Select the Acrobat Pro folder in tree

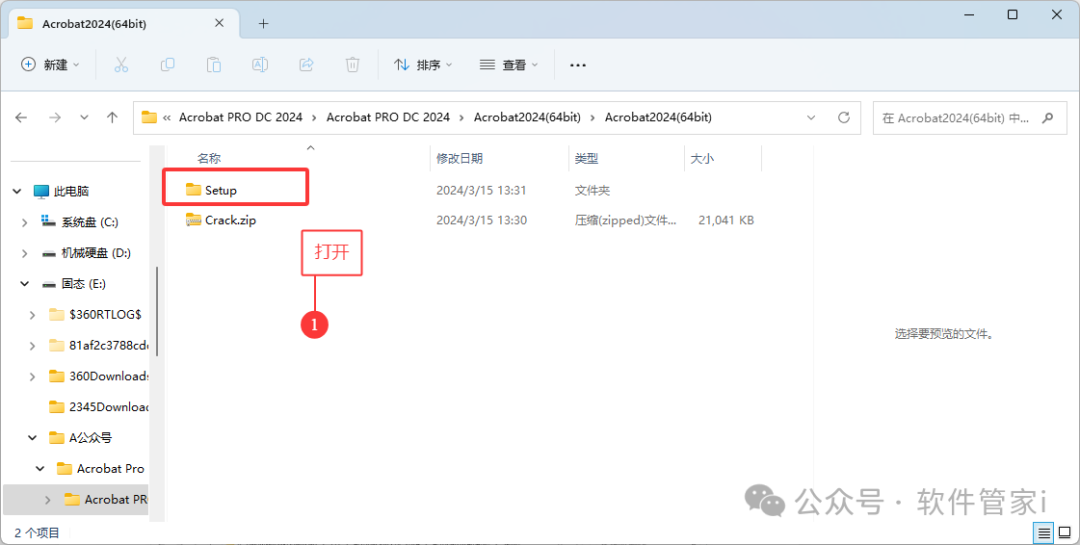point(110,469)
